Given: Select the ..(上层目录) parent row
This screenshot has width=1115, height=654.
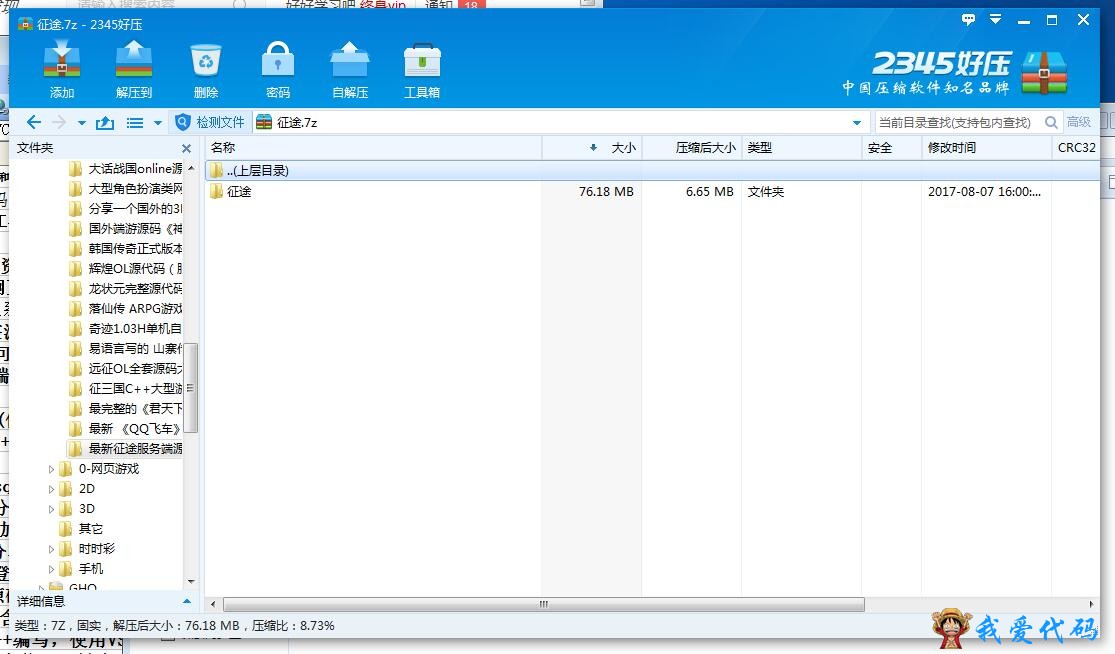Looking at the screenshot, I should click(652, 171).
